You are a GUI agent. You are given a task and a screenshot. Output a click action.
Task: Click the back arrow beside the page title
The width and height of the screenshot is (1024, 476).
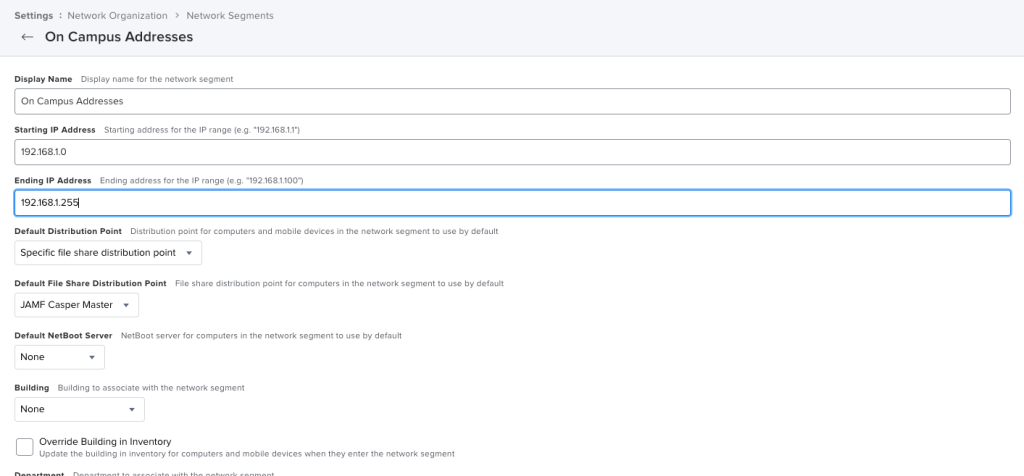coord(27,37)
